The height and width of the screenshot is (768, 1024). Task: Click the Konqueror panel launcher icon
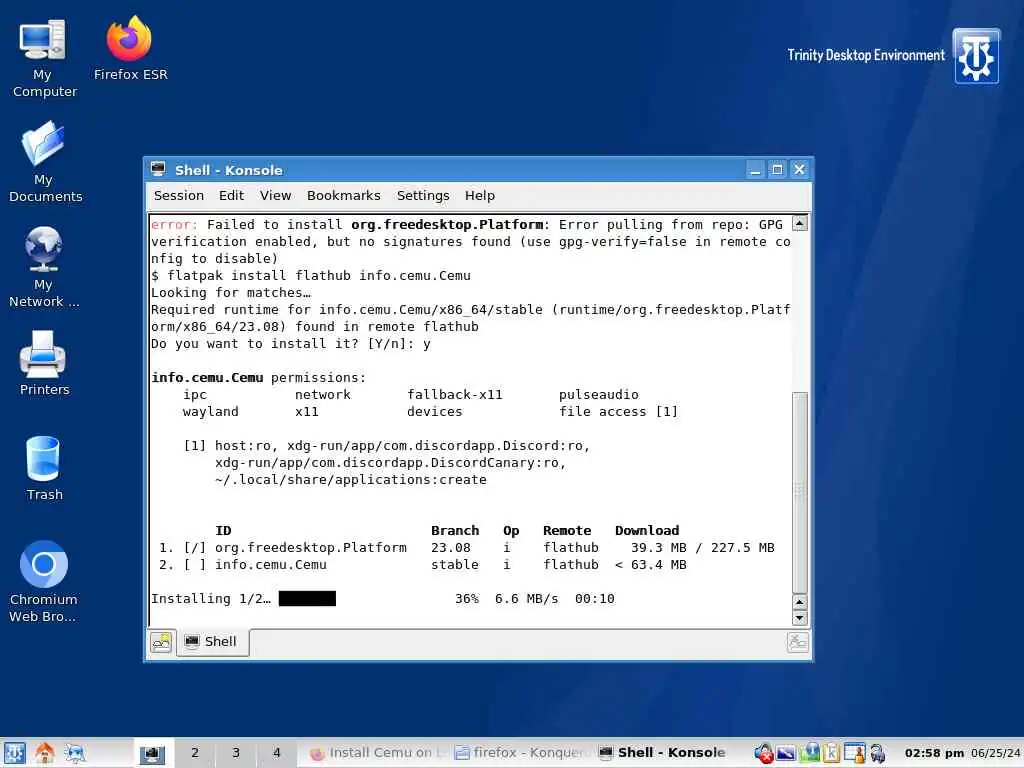[74, 753]
